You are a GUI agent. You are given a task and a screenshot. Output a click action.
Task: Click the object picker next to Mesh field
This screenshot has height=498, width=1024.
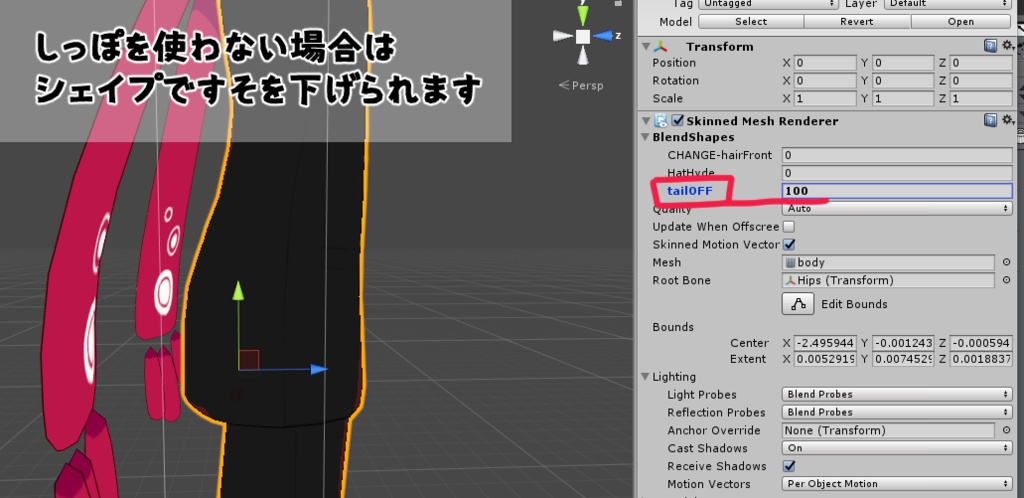click(x=1006, y=262)
